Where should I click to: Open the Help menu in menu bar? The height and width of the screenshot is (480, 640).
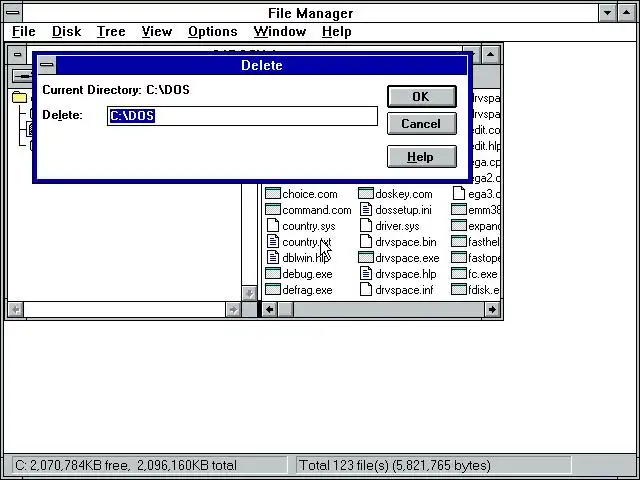336,31
